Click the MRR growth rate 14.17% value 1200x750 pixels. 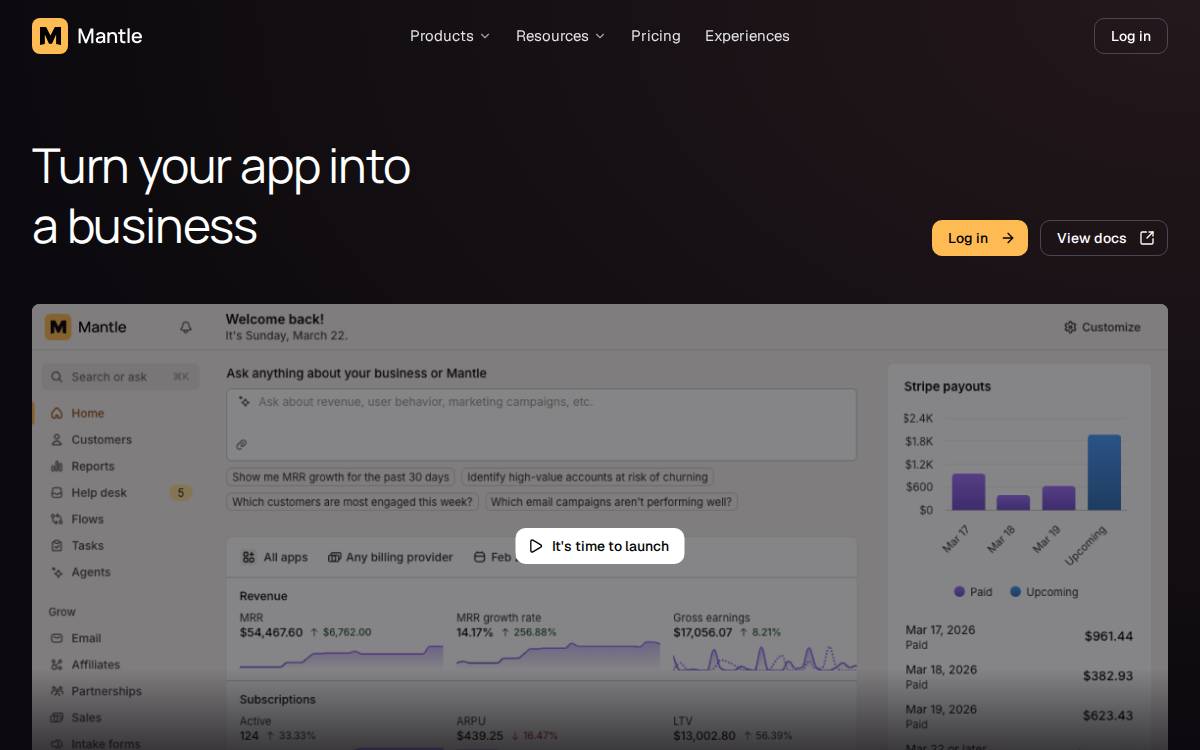pyautogui.click(x=475, y=633)
